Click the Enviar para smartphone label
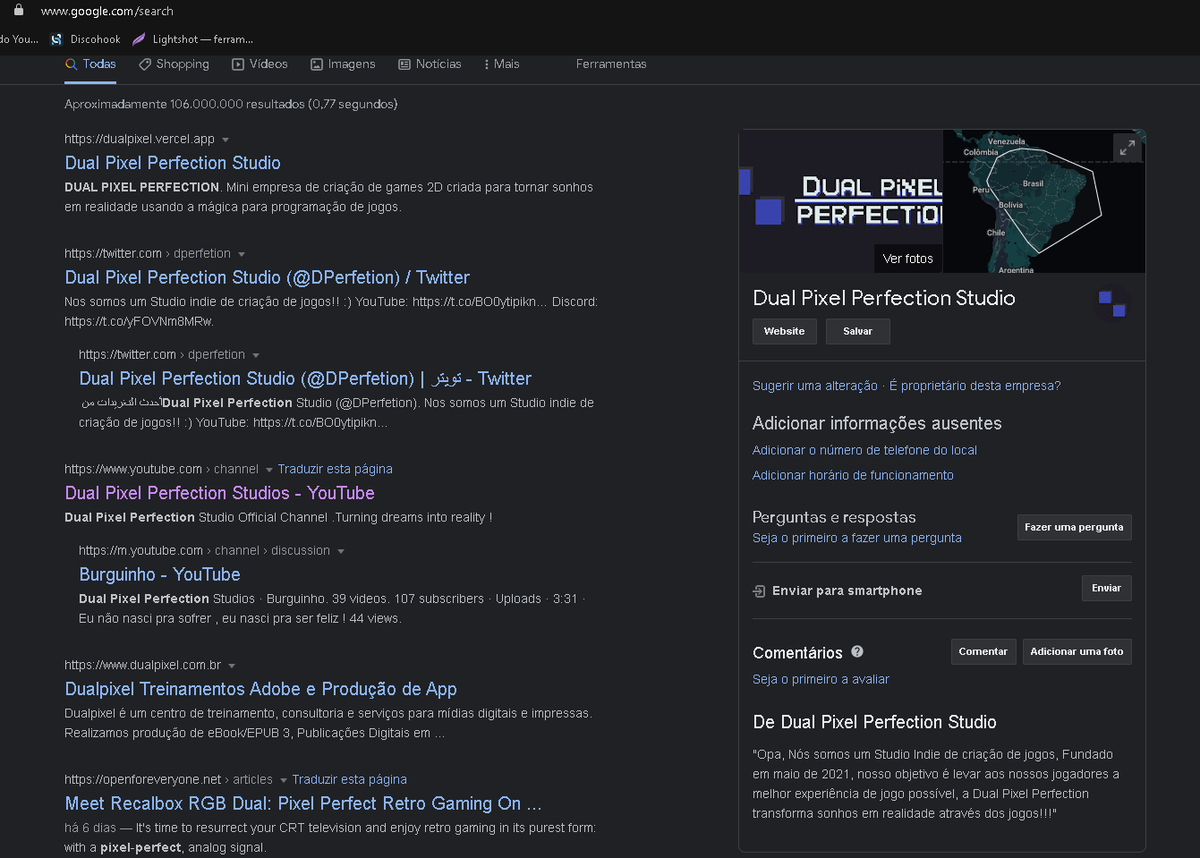This screenshot has height=858, width=1200. click(x=847, y=591)
